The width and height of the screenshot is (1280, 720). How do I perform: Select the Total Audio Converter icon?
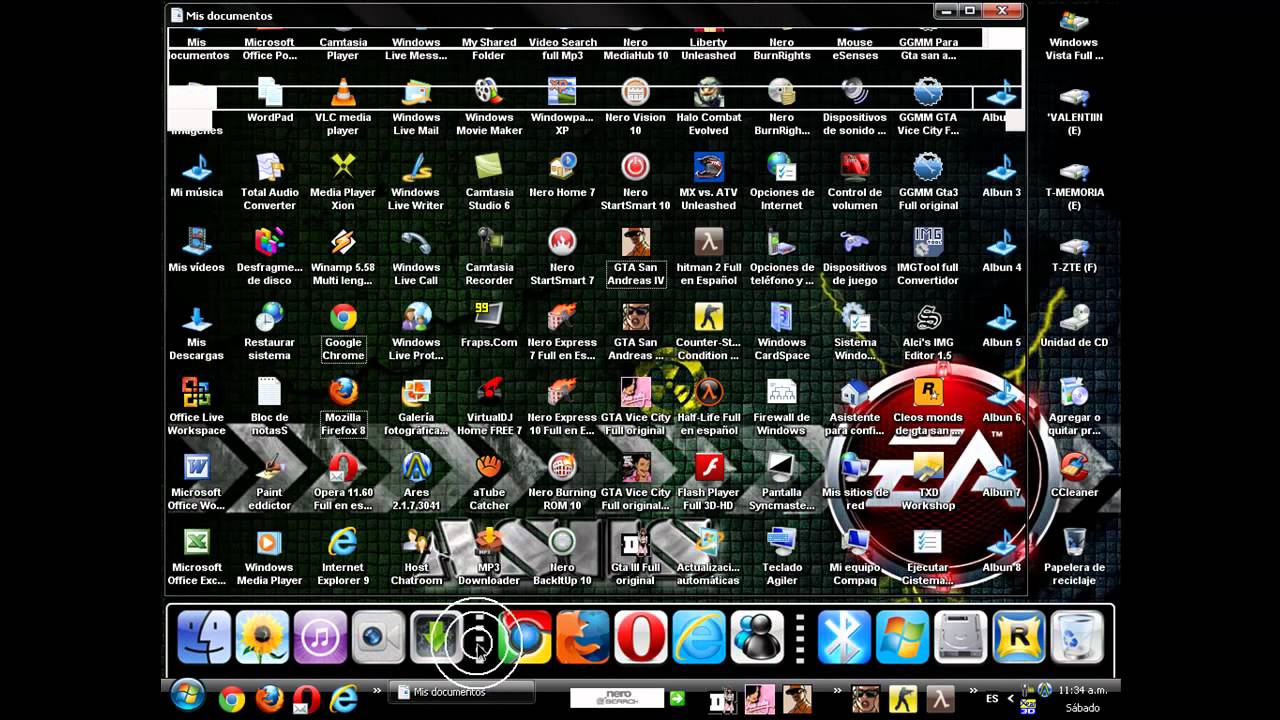[x=270, y=183]
